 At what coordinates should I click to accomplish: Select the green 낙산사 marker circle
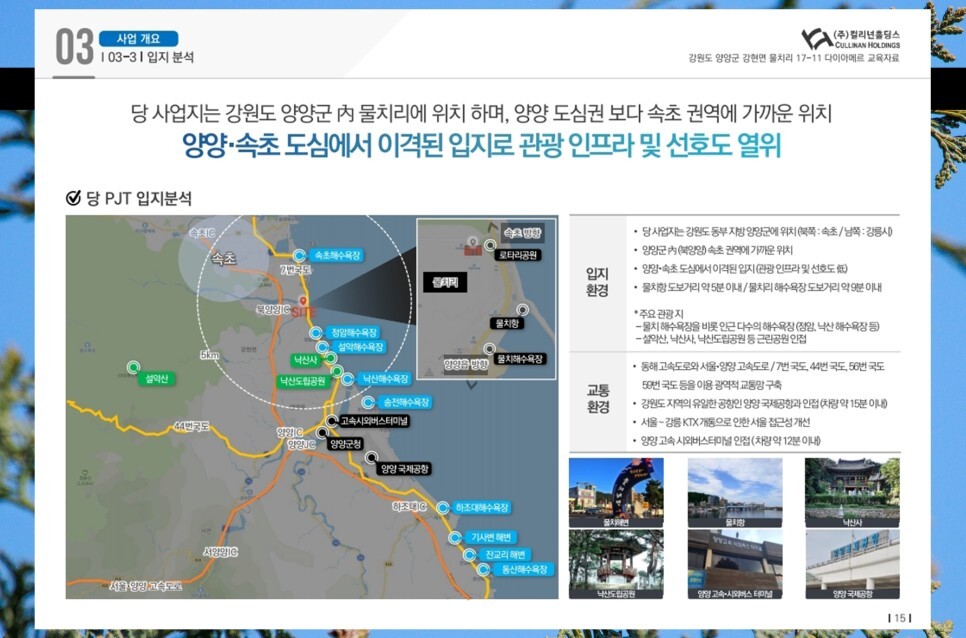(x=331, y=358)
